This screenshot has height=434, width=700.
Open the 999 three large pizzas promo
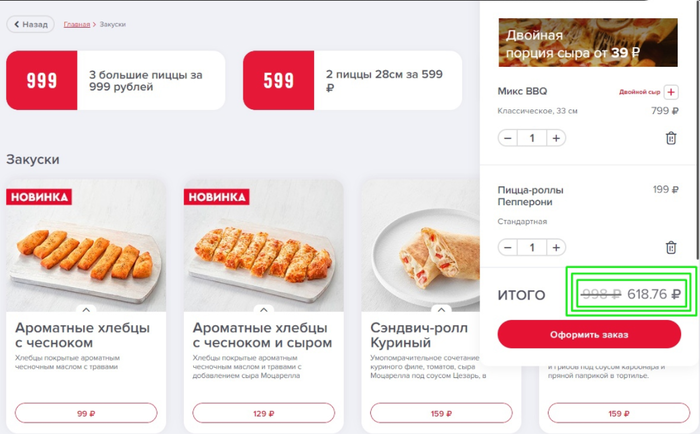coord(116,80)
